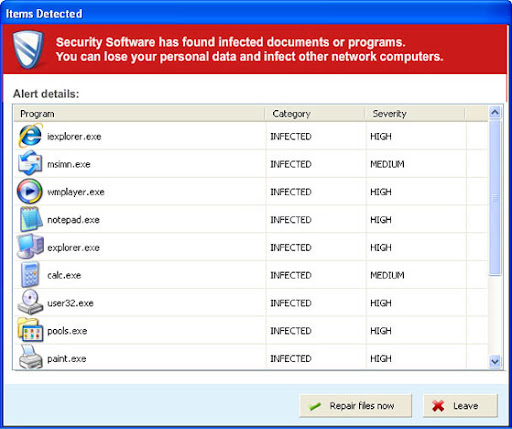This screenshot has width=512, height=429.
Task: Click the Alert details label
Action: click(46, 94)
